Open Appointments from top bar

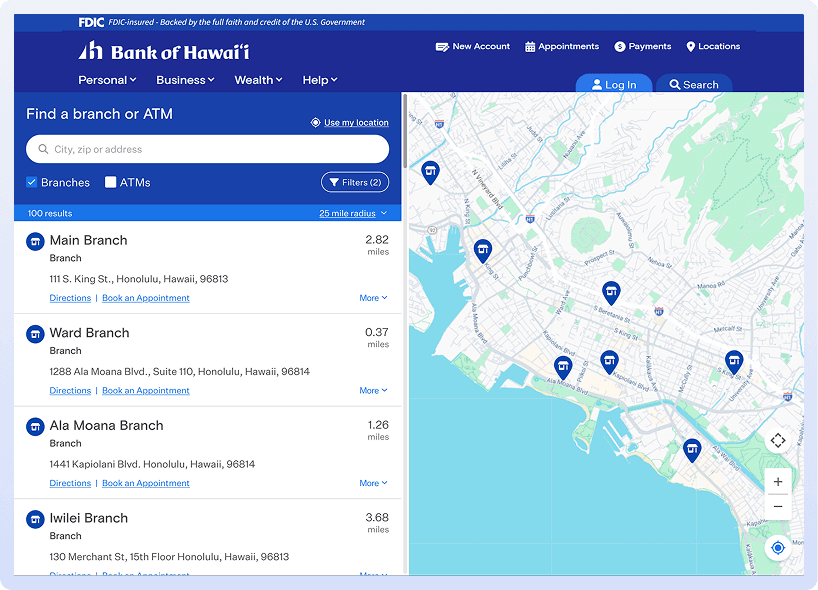tap(562, 46)
